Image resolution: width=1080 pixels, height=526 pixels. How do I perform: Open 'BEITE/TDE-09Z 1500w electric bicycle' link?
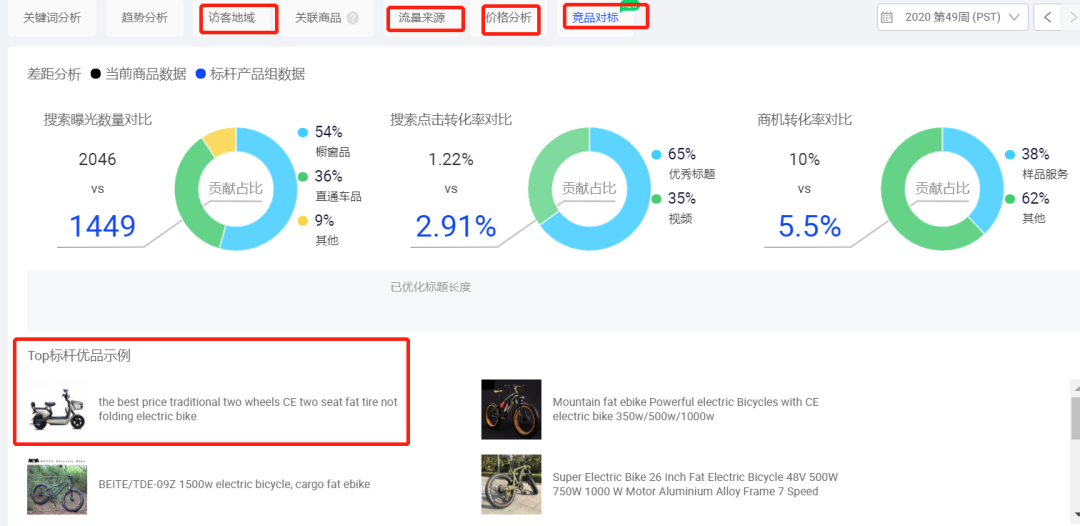(234, 484)
